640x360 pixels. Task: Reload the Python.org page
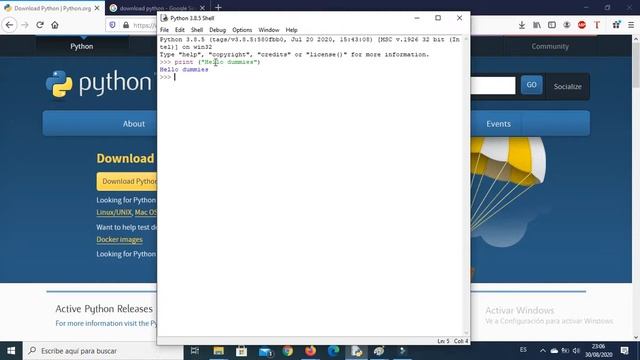tap(40, 25)
